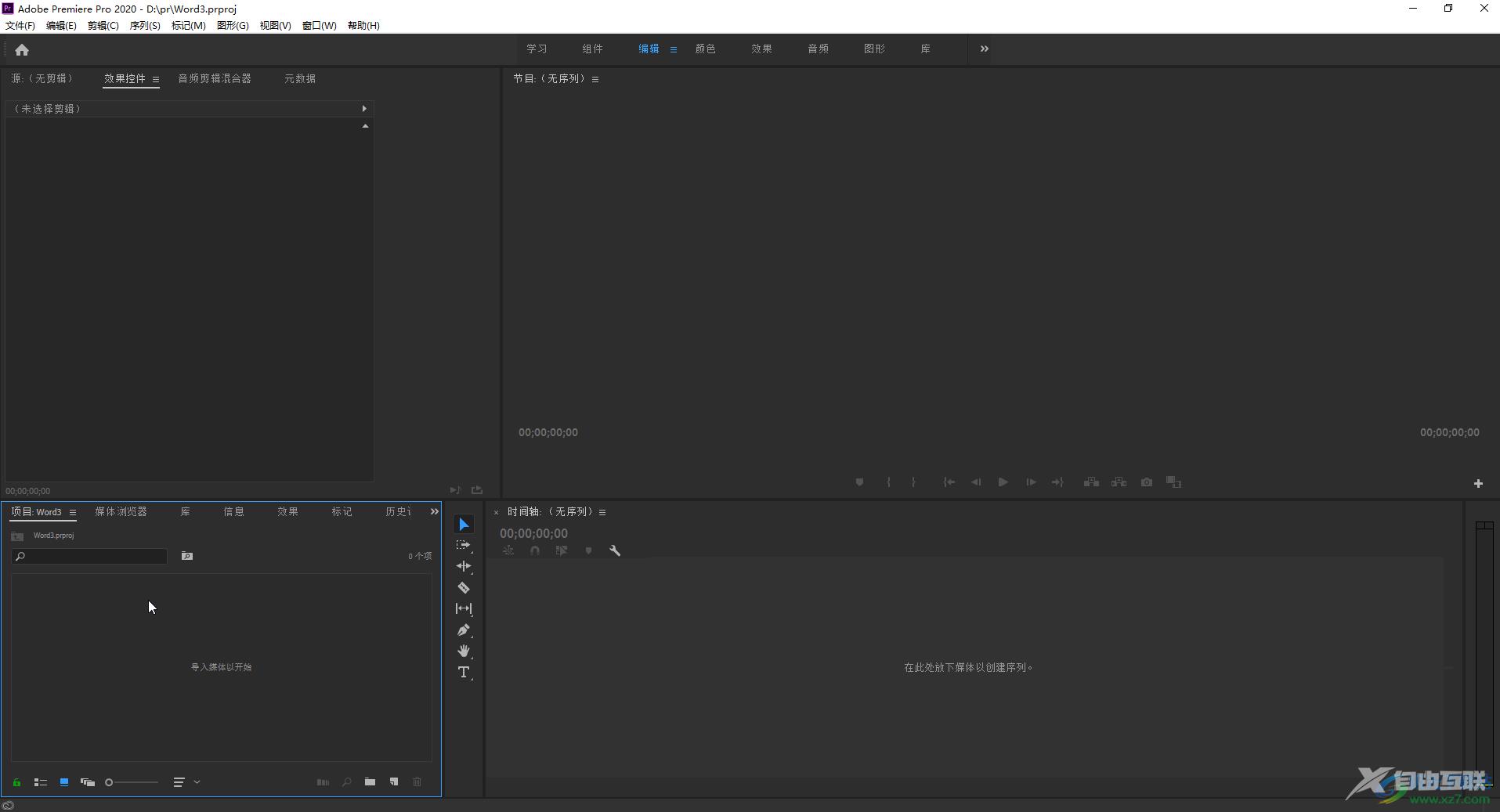Open Sort Icons dropdown arrow
Image resolution: width=1500 pixels, height=812 pixels.
tap(197, 782)
